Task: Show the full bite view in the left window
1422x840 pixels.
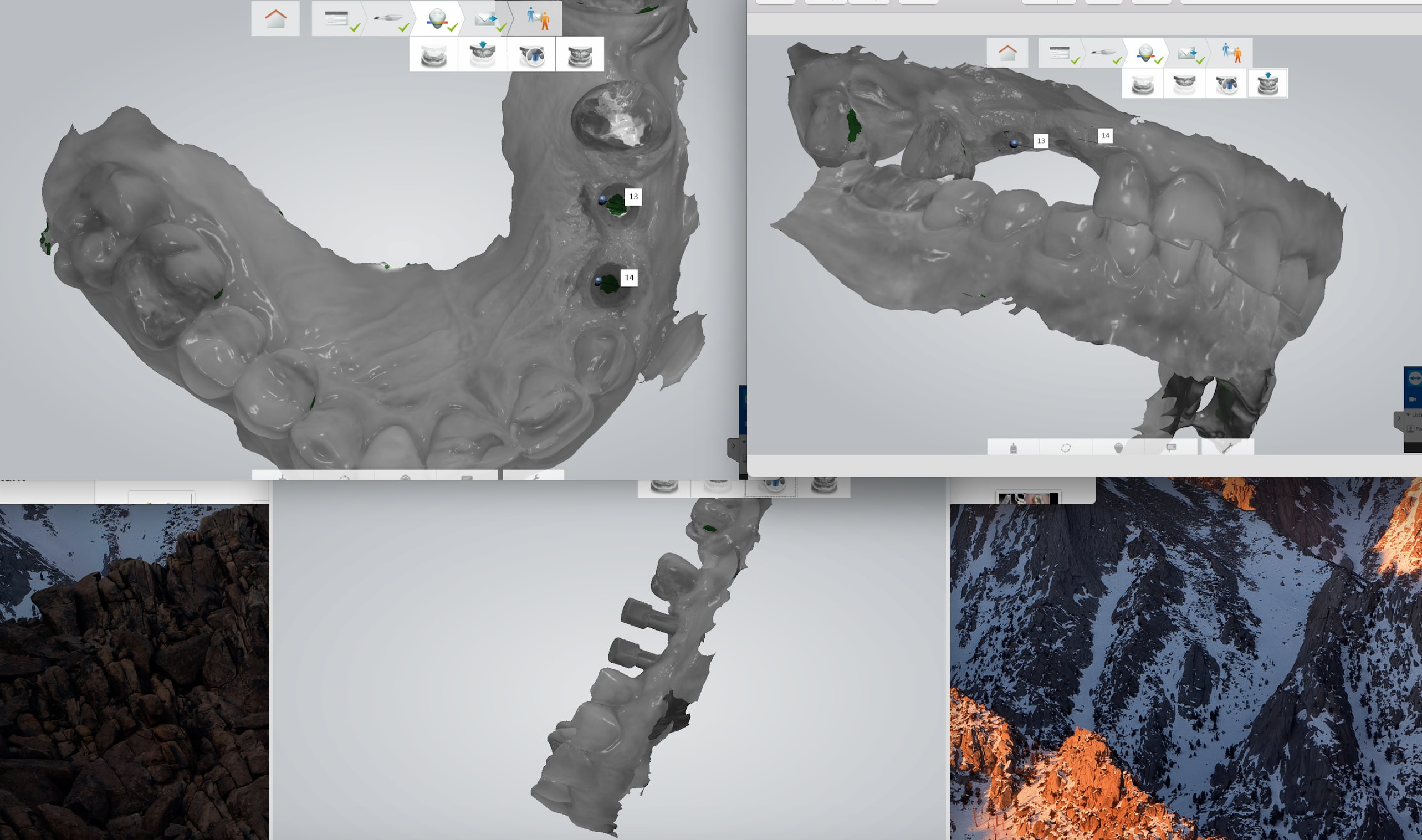Action: (x=580, y=55)
